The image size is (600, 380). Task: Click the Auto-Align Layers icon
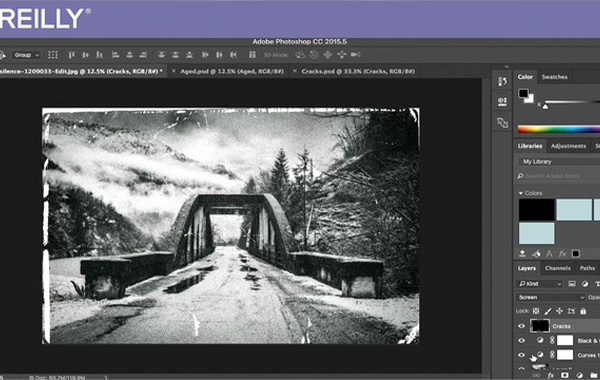(252, 55)
